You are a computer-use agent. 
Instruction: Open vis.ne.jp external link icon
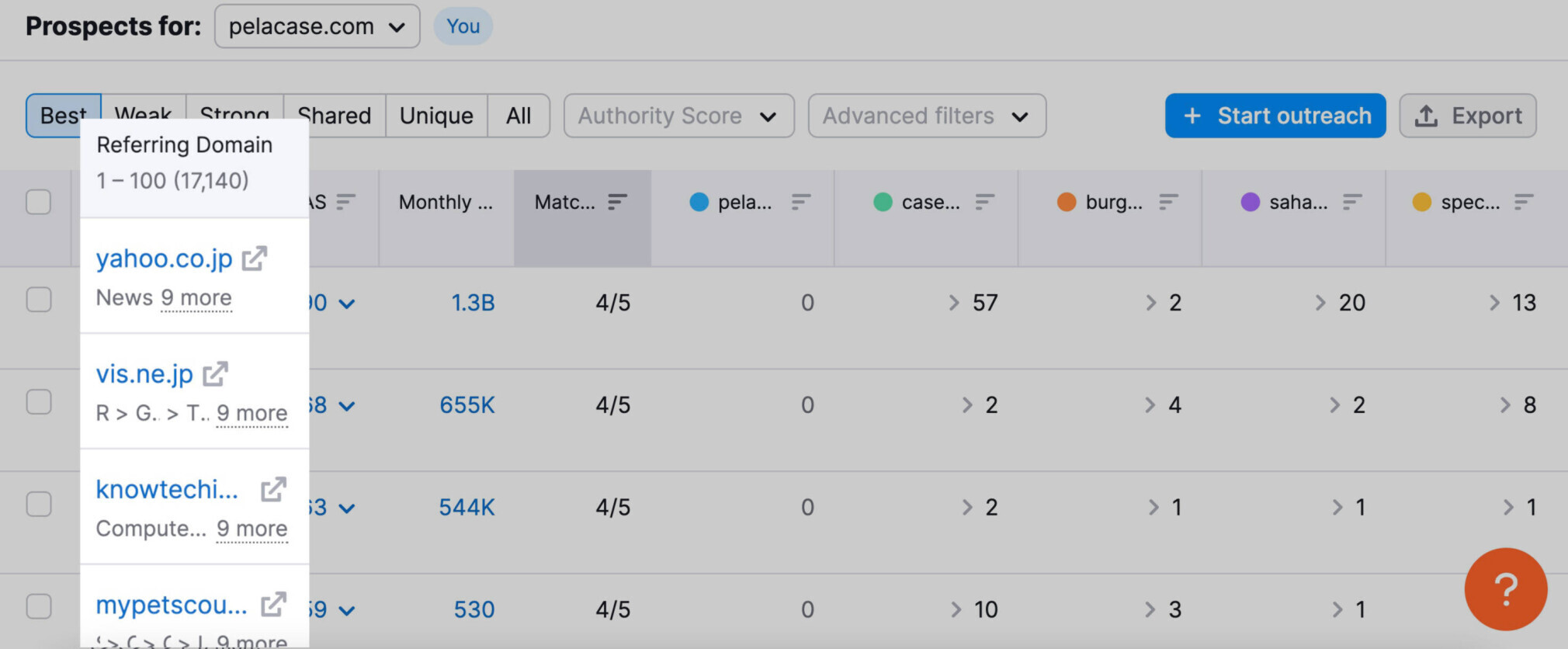click(215, 374)
